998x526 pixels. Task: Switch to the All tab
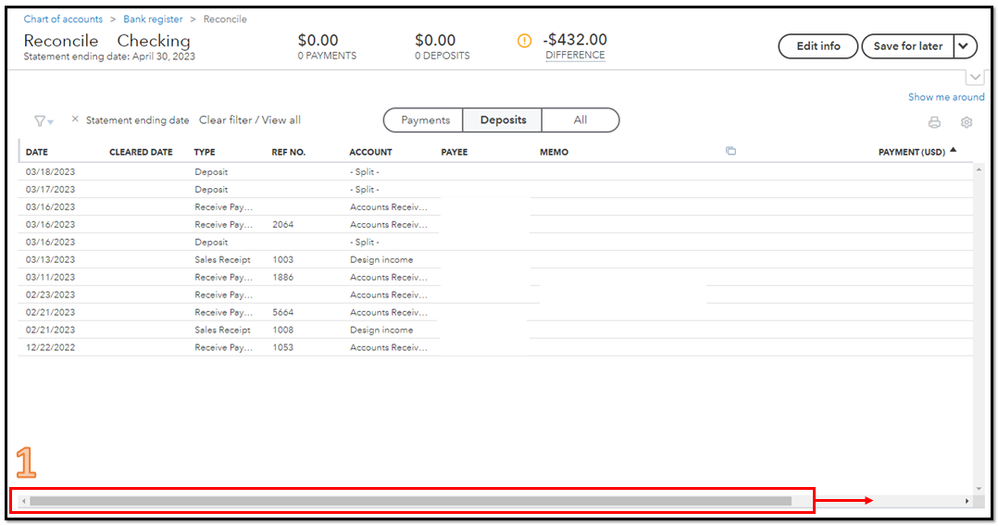[x=580, y=120]
